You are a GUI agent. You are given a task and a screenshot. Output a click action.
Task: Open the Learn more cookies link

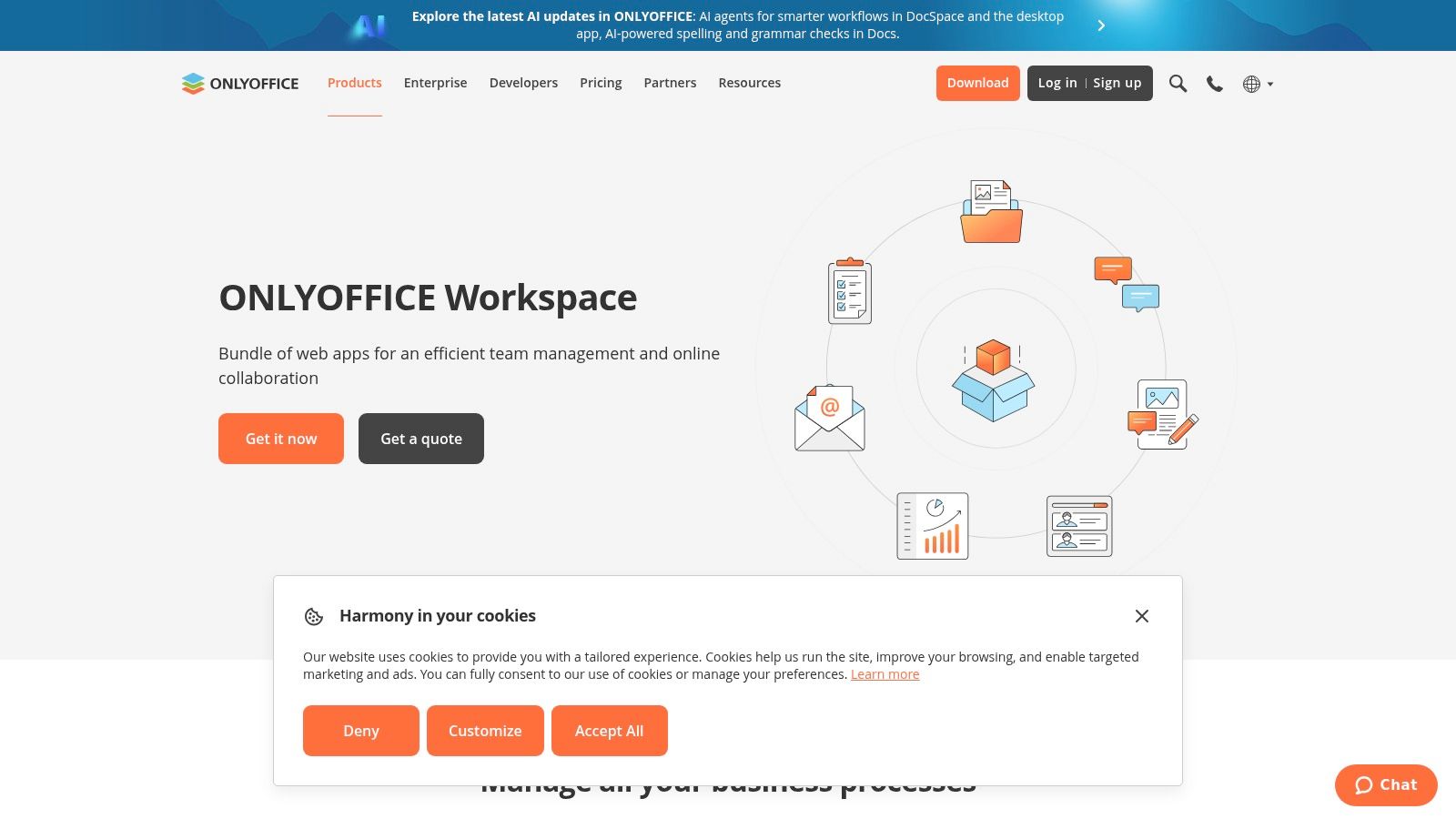pos(885,673)
